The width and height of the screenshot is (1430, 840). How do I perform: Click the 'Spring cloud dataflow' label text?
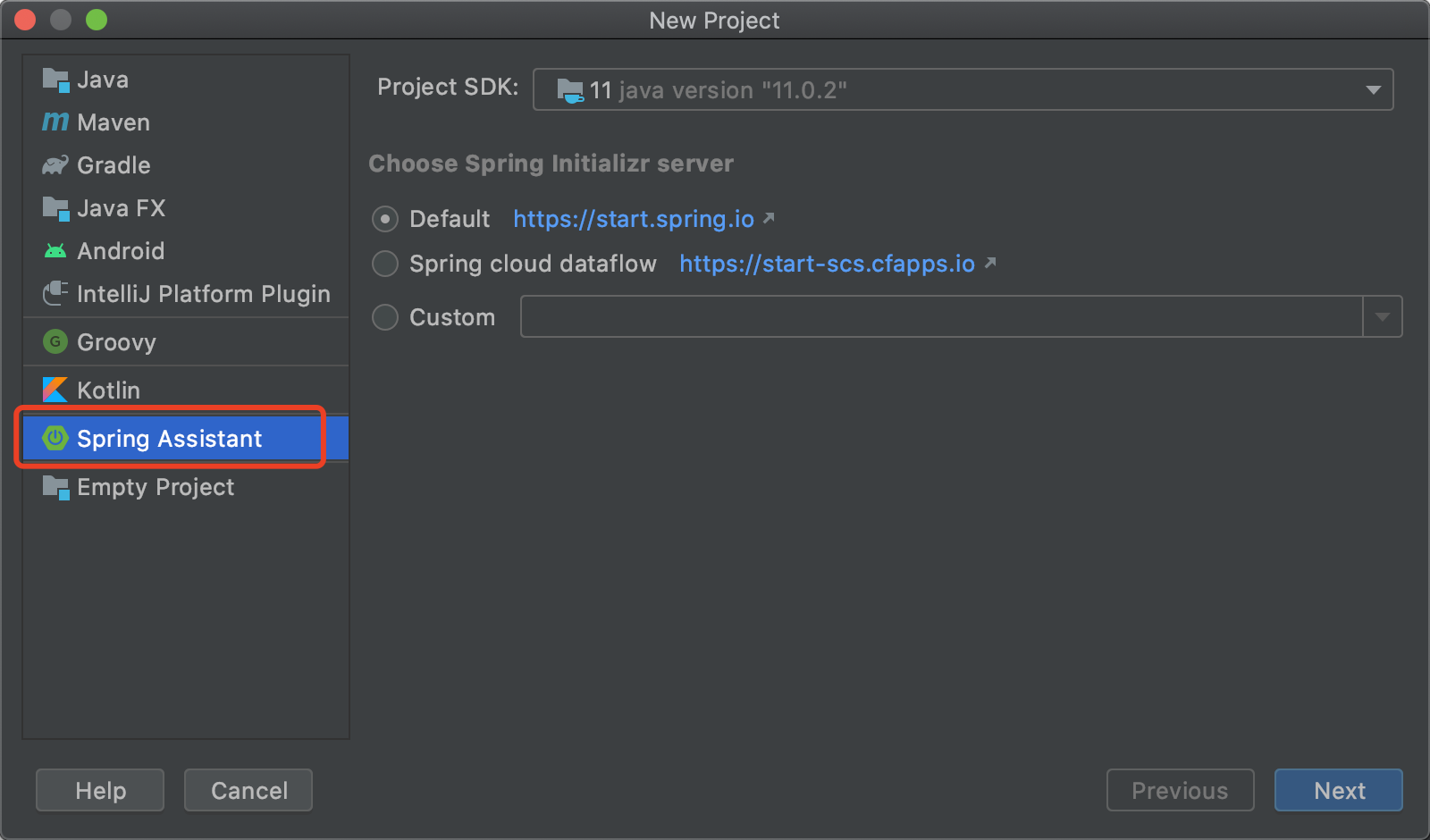tap(533, 264)
